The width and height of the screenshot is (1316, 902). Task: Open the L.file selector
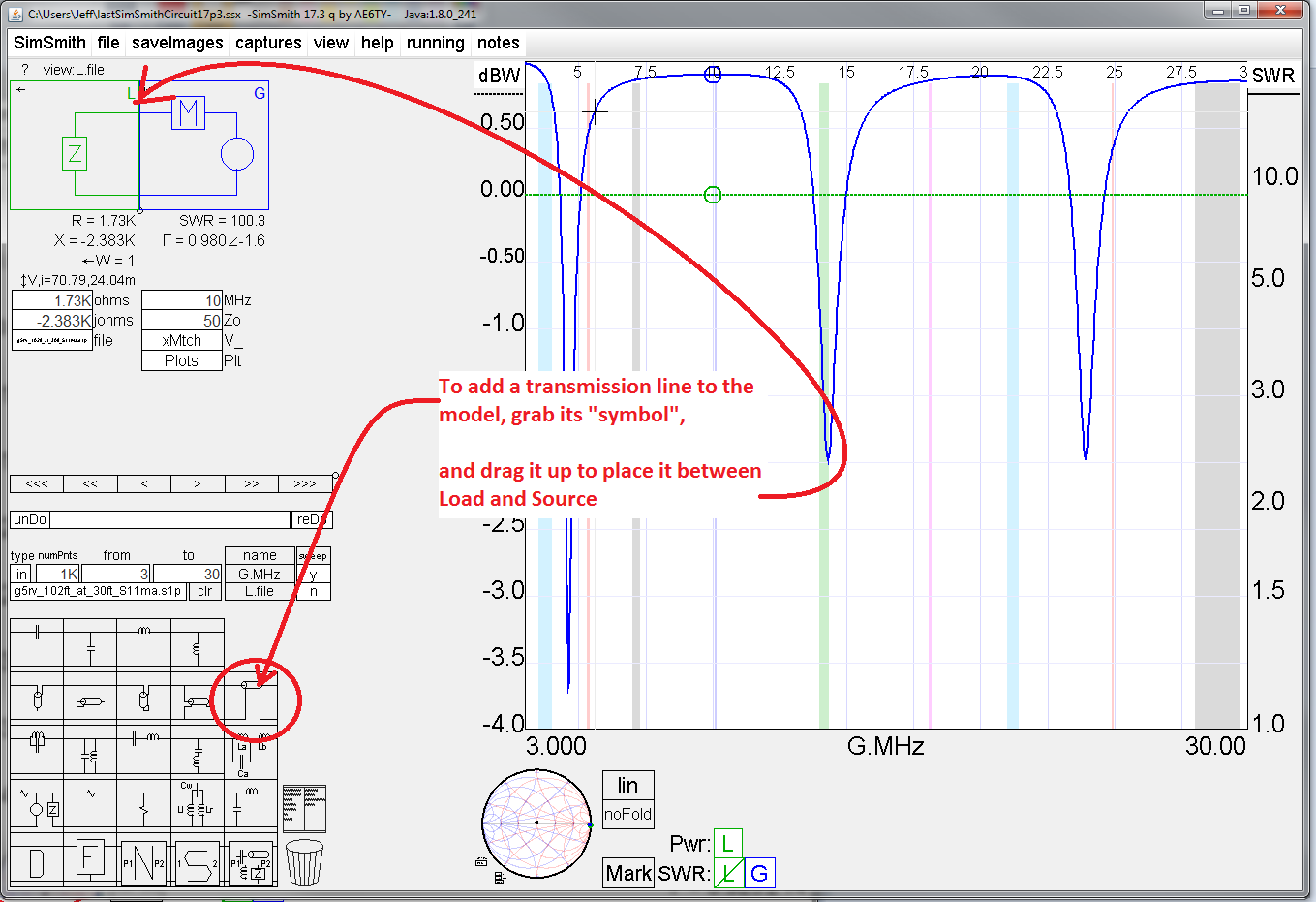260,593
